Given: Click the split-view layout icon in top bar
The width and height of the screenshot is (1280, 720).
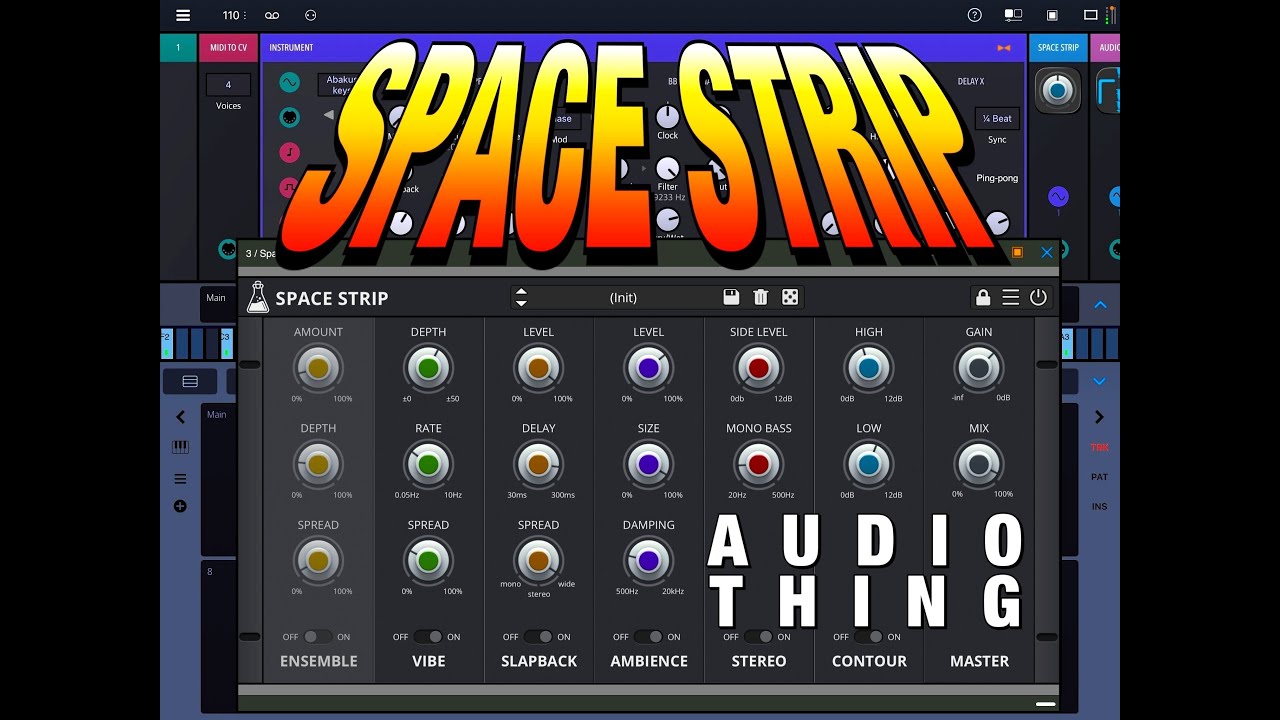Looking at the screenshot, I should click(1013, 15).
